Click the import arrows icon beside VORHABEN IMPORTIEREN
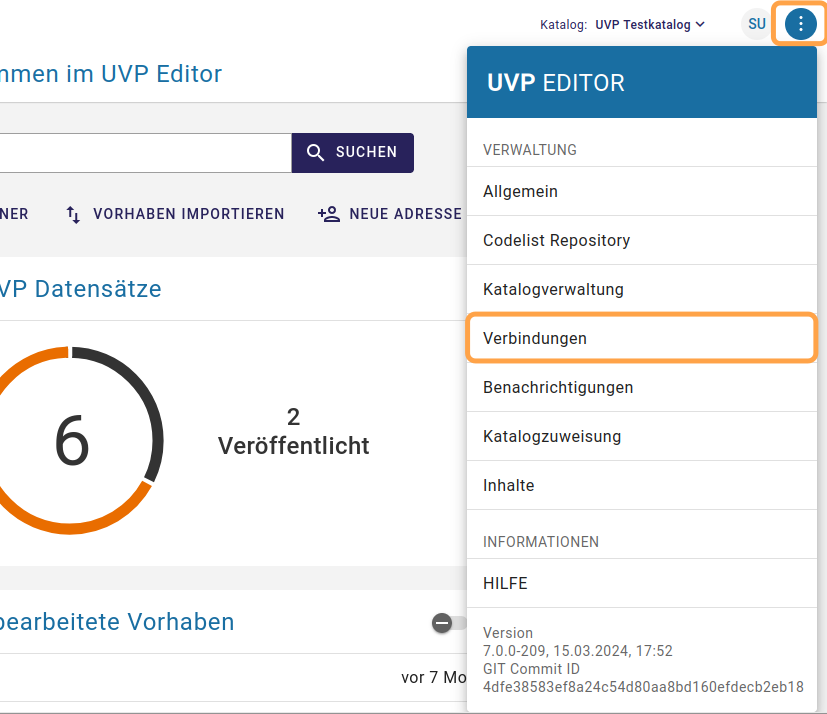This screenshot has width=827, height=714. (x=71, y=214)
